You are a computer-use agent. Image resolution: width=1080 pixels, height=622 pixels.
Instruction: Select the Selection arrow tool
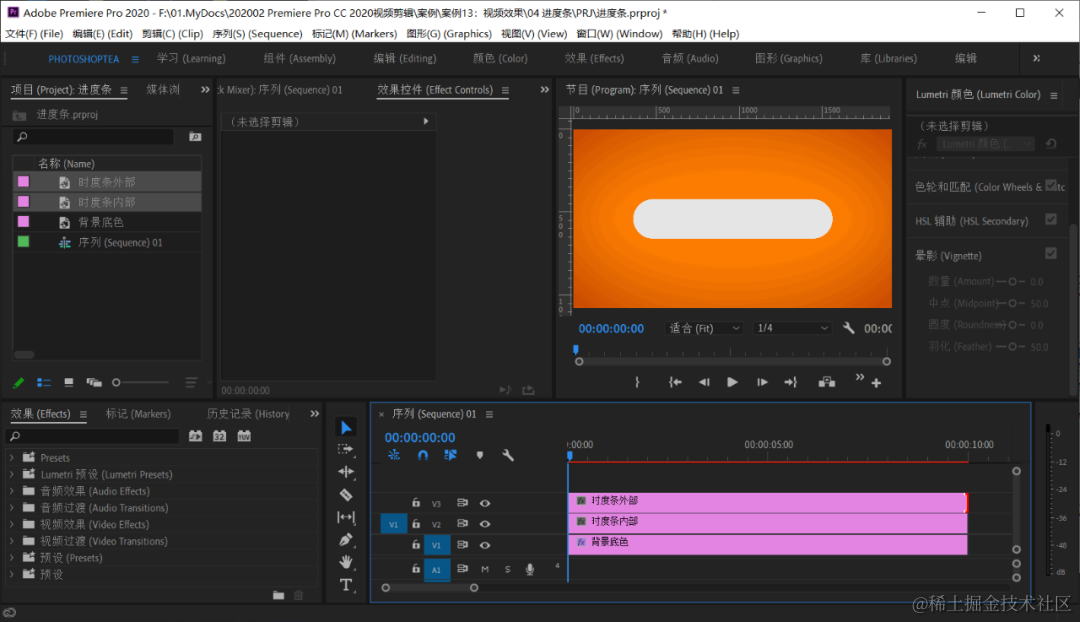(x=346, y=428)
